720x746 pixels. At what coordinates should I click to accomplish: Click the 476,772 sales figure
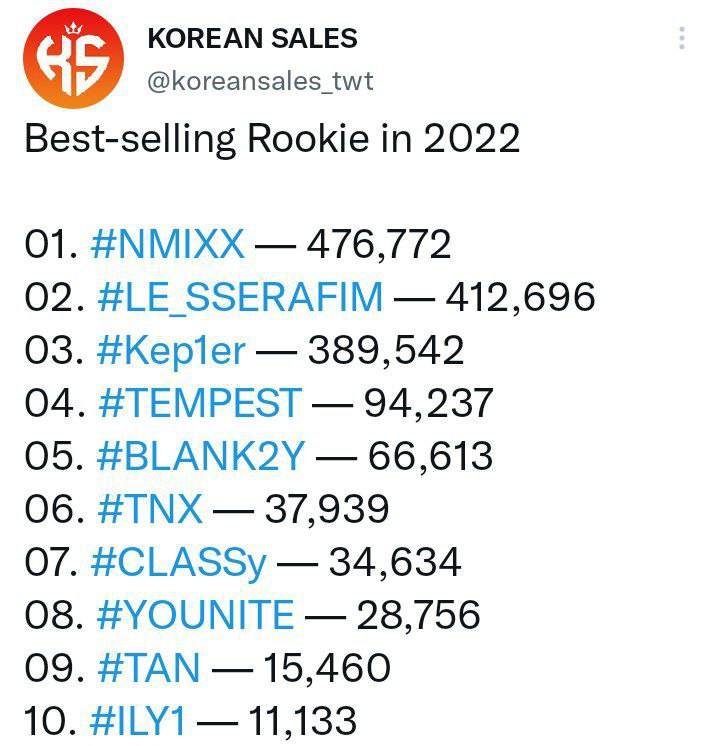pos(379,244)
